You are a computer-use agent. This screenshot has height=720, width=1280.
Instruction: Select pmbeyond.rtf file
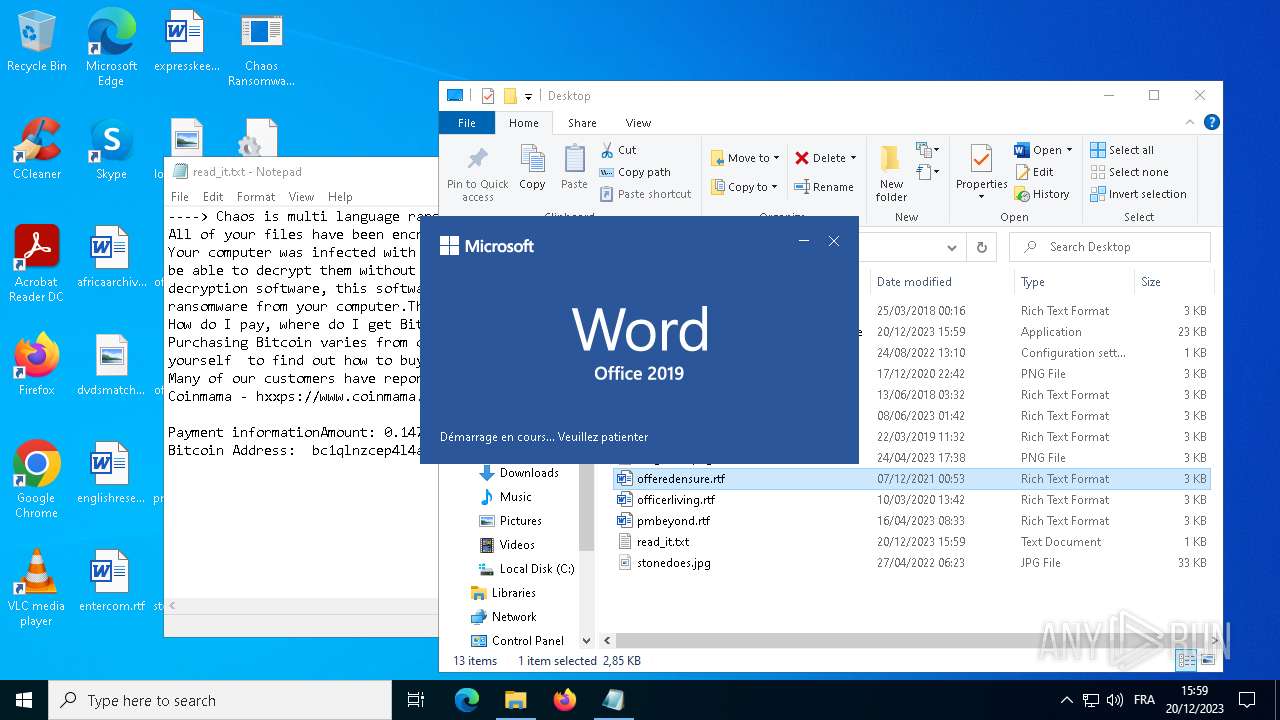click(x=911, y=521)
